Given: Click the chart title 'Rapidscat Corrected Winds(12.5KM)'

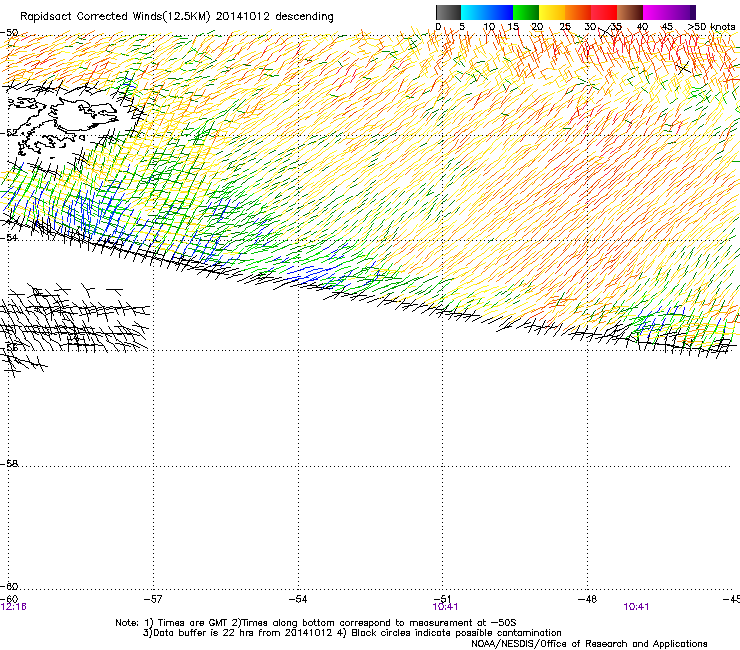Looking at the screenshot, I should 115,17.
